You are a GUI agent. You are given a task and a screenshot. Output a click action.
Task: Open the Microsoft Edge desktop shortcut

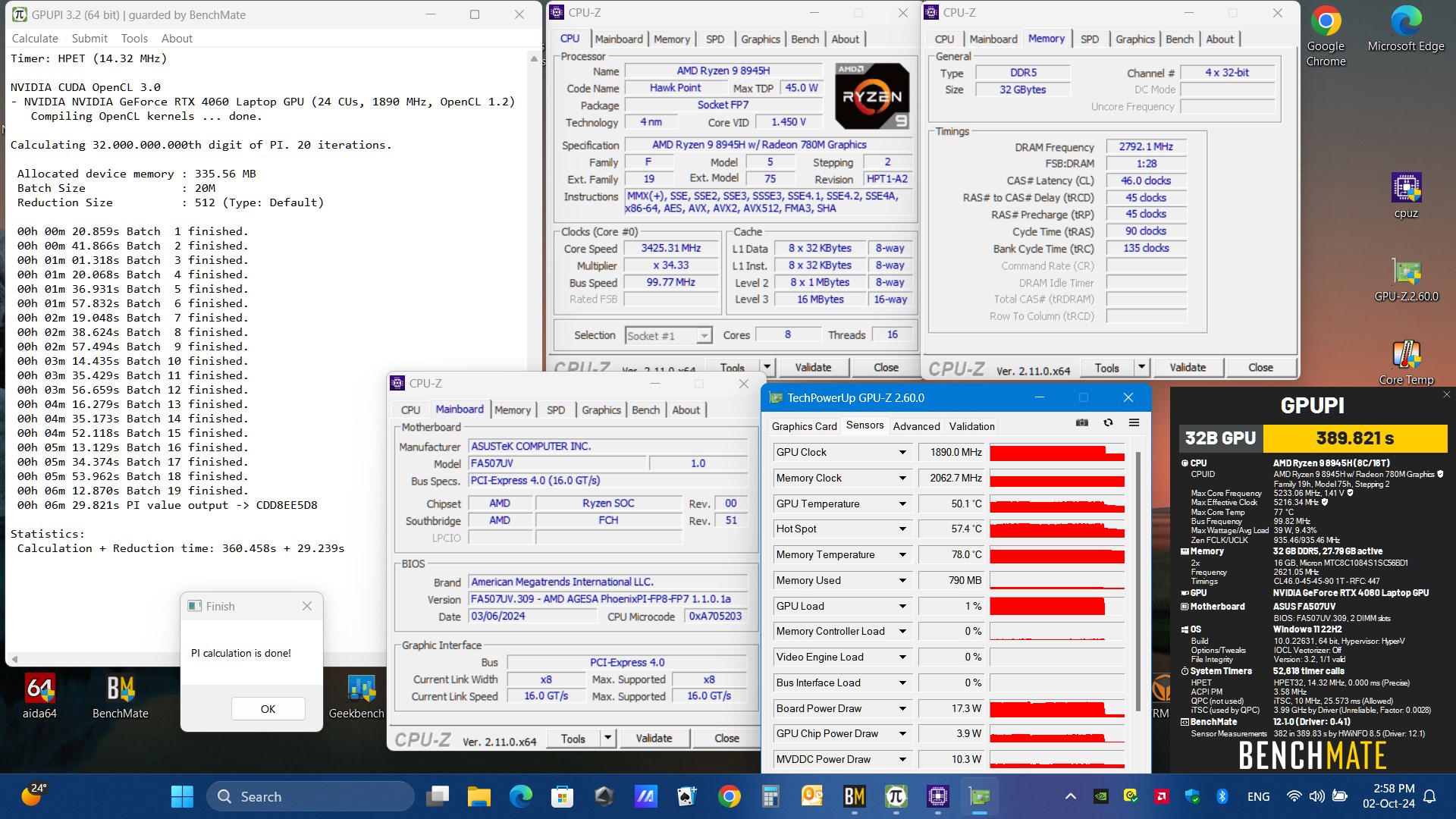click(x=1406, y=30)
